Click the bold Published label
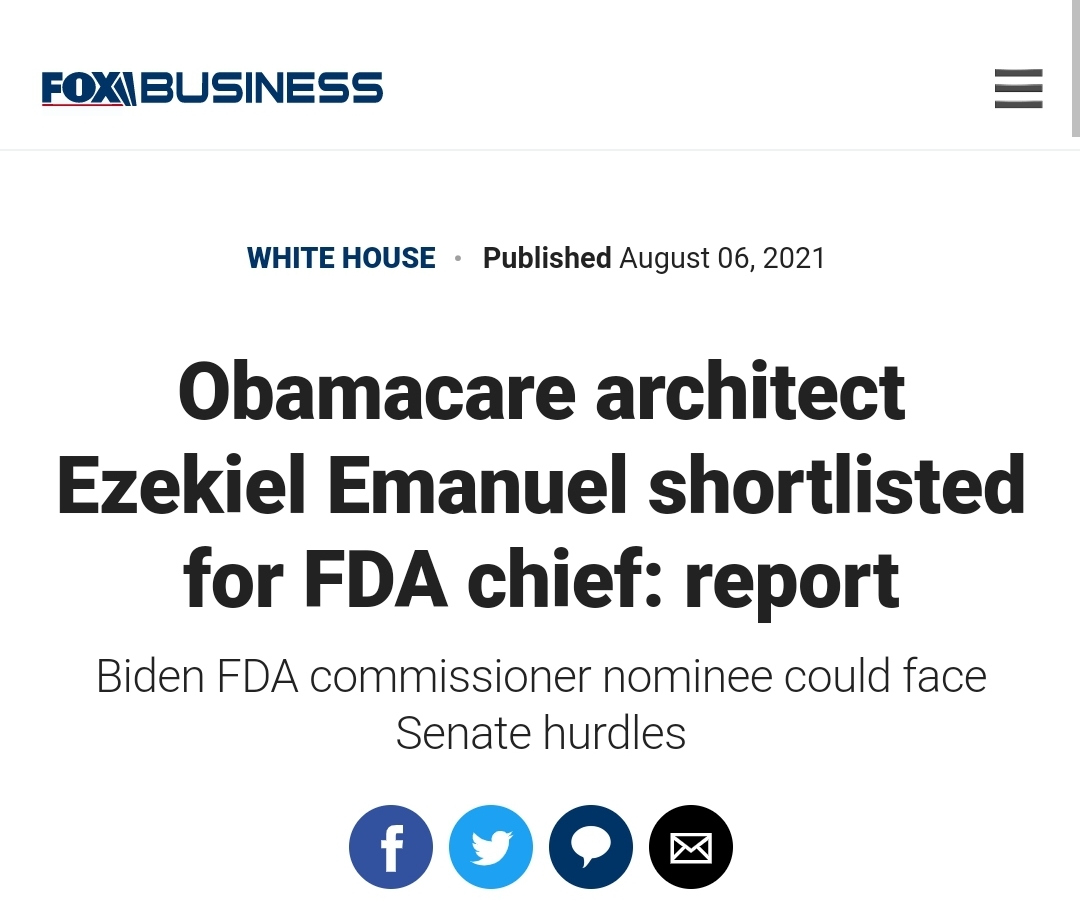 pyautogui.click(x=547, y=258)
